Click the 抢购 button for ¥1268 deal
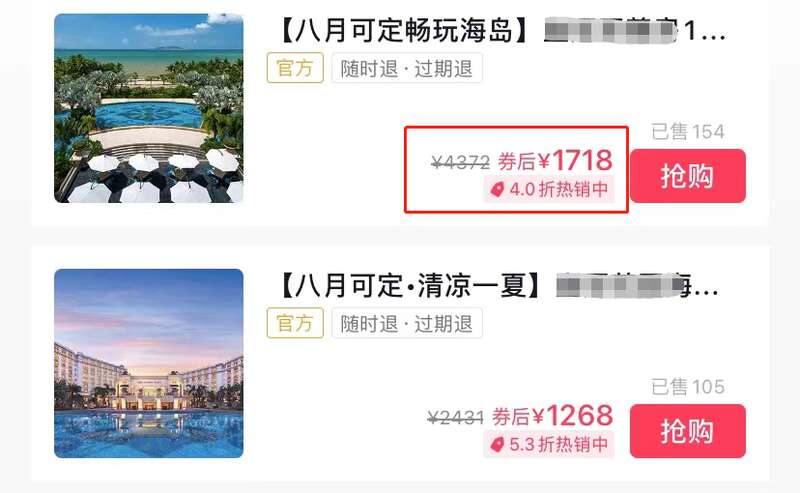This screenshot has height=493, width=800. [x=688, y=431]
